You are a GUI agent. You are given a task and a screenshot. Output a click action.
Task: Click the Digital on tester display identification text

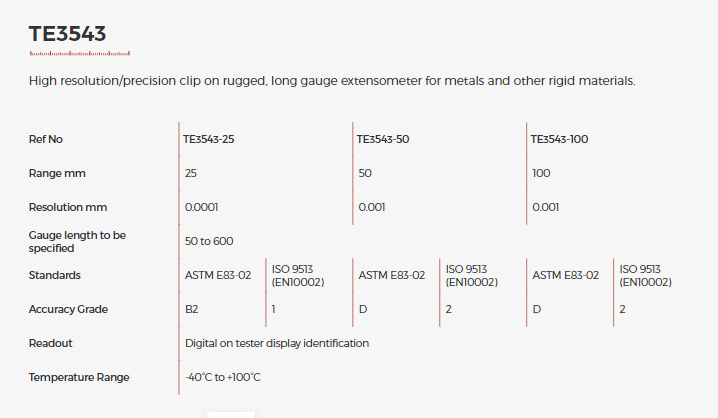[x=277, y=343]
